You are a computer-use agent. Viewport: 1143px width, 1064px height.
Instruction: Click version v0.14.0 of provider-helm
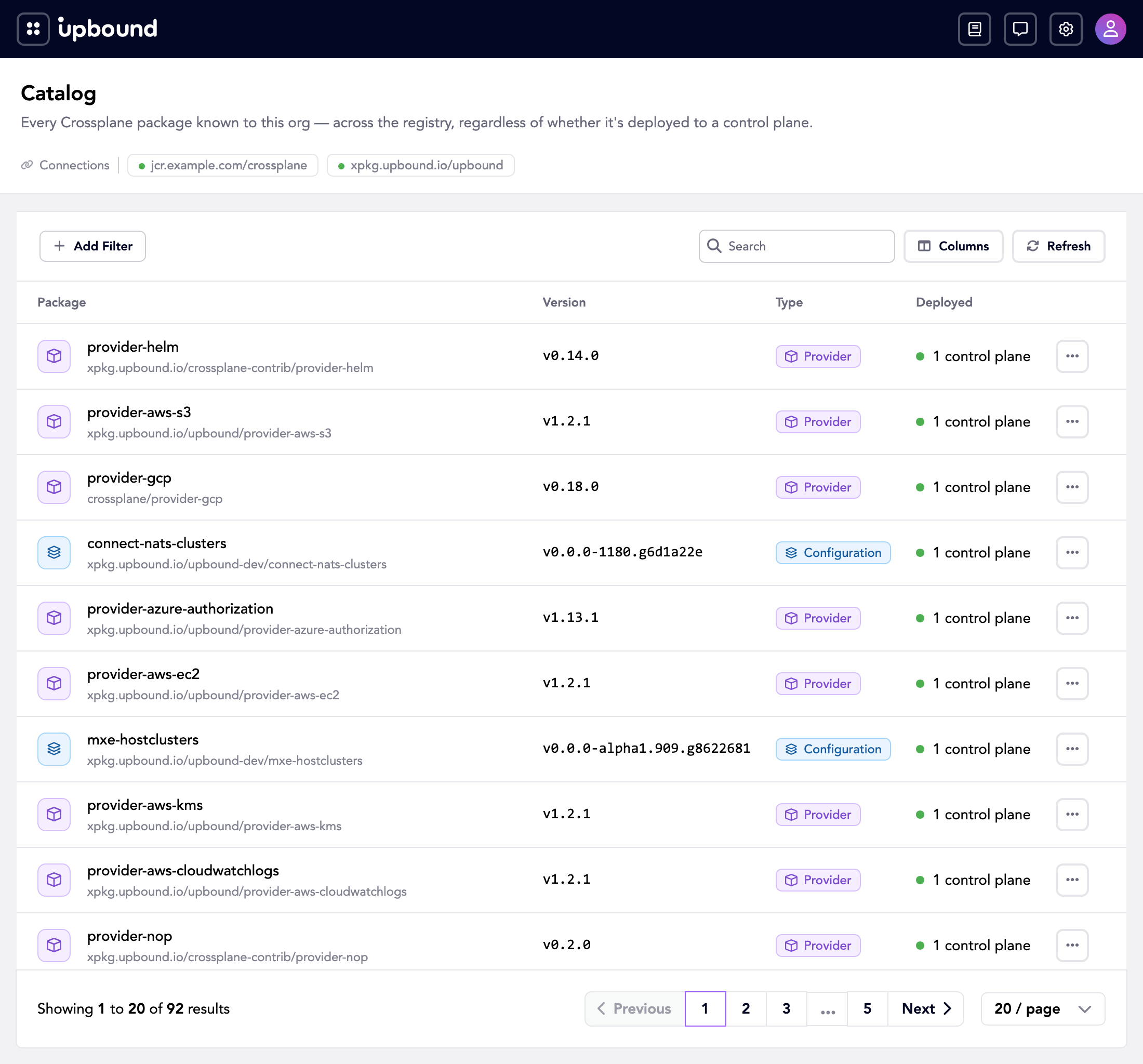click(x=570, y=356)
